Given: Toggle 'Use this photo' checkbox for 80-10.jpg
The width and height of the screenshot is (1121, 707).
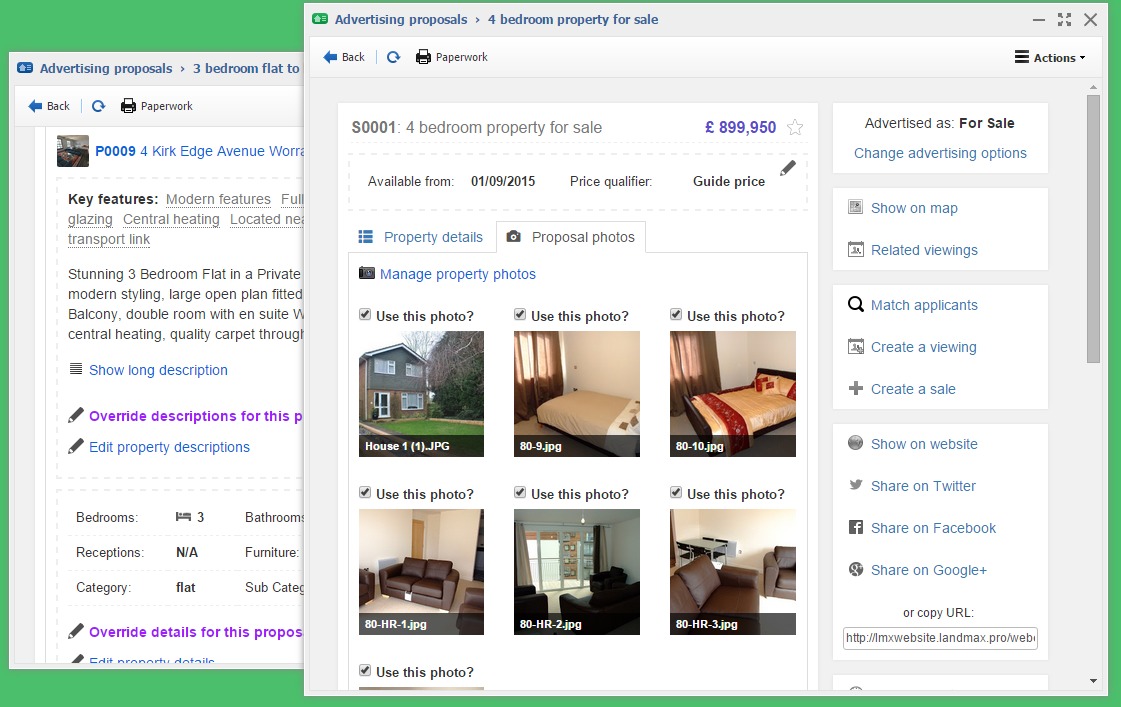Looking at the screenshot, I should point(676,315).
